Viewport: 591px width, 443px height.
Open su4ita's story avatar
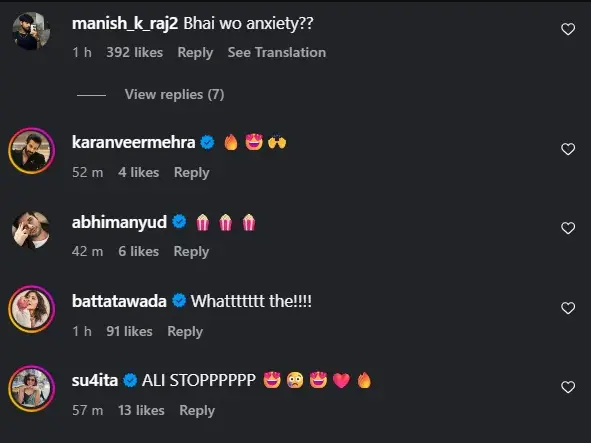click(32, 388)
